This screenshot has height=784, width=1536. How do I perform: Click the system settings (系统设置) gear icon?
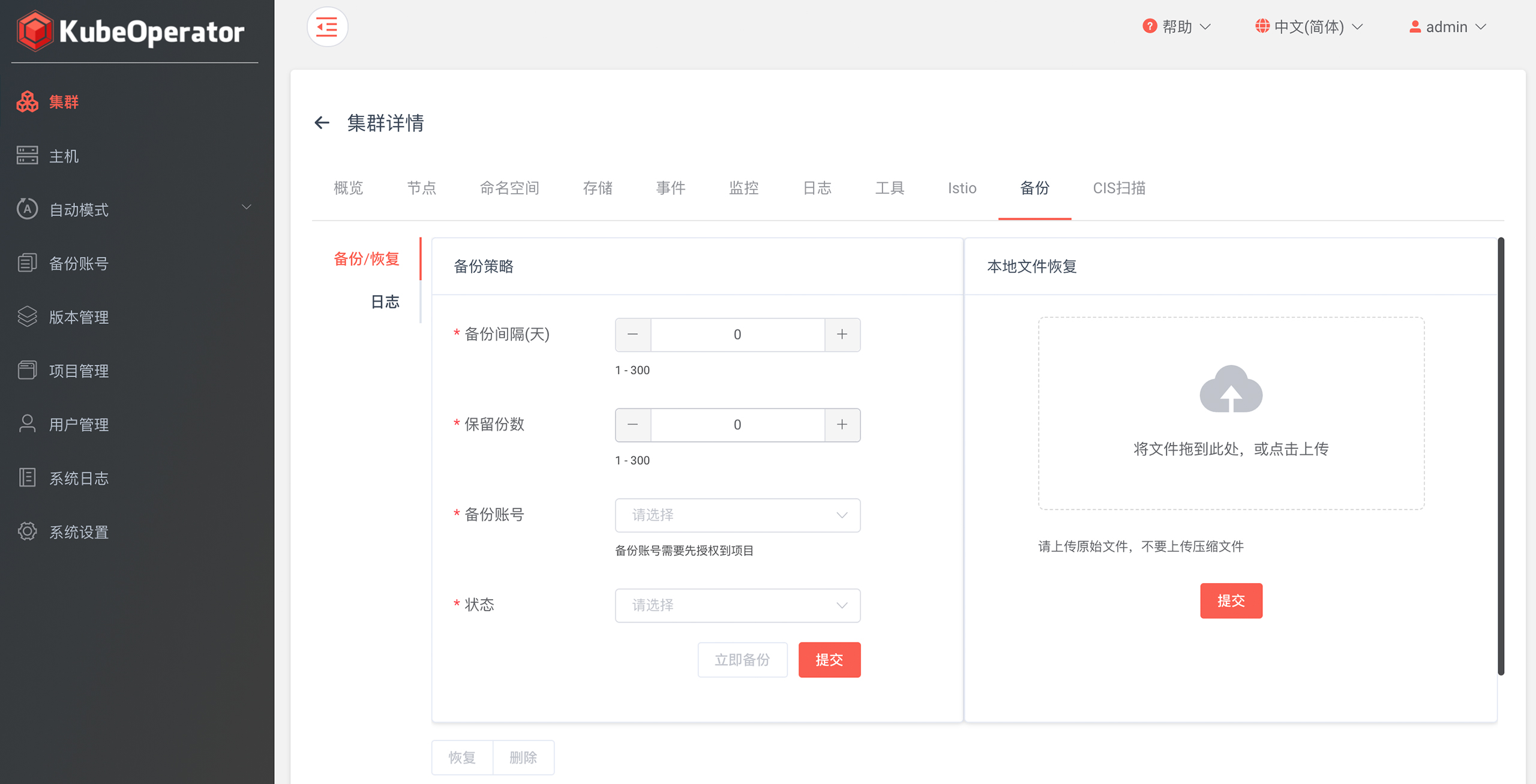[28, 531]
